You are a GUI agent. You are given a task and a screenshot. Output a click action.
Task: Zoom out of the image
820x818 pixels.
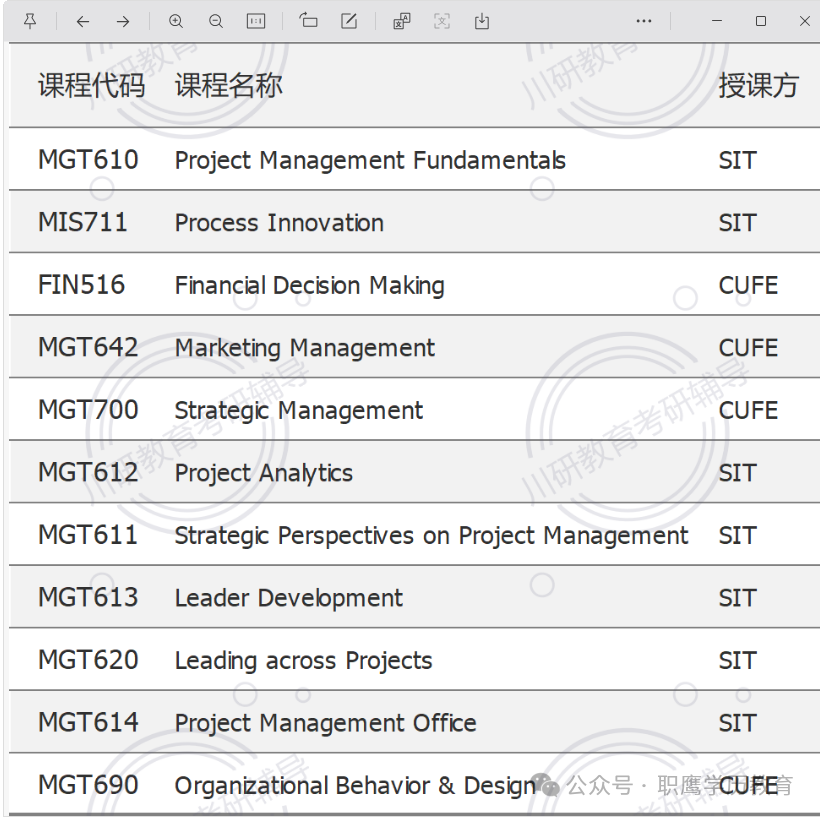coord(215,21)
